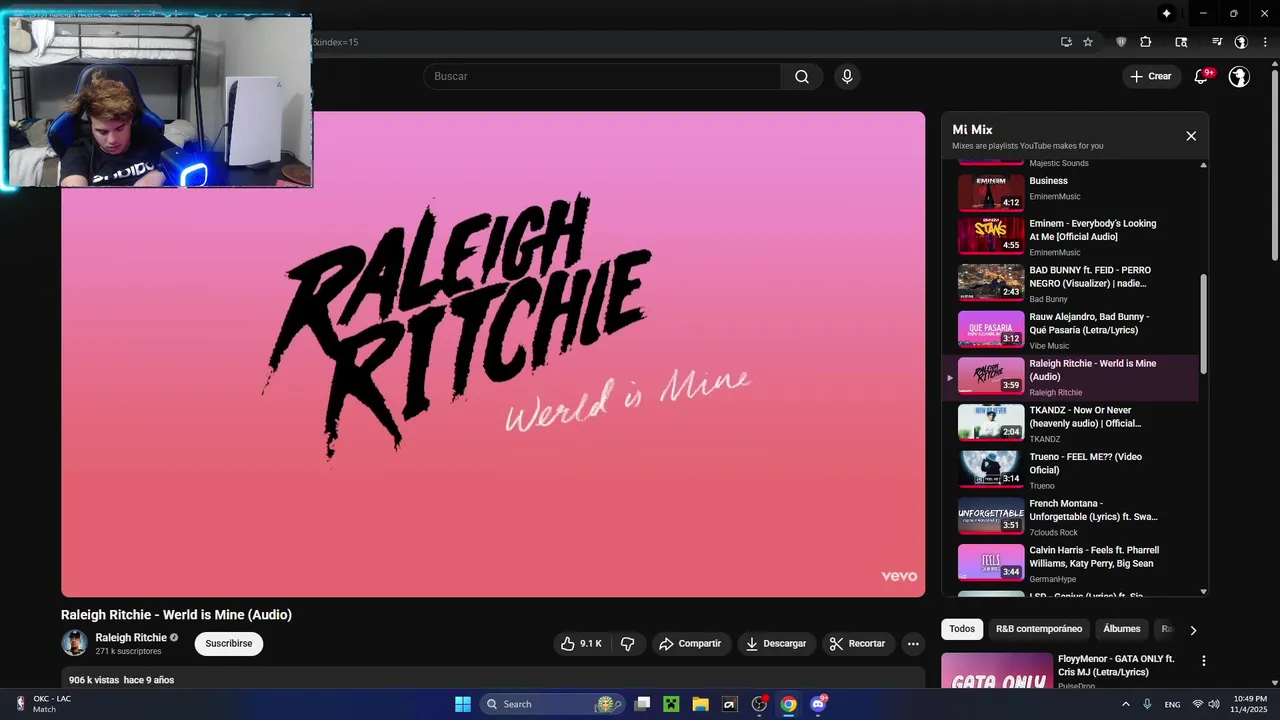
Task: Open more actions ellipsis below video
Action: tap(913, 644)
